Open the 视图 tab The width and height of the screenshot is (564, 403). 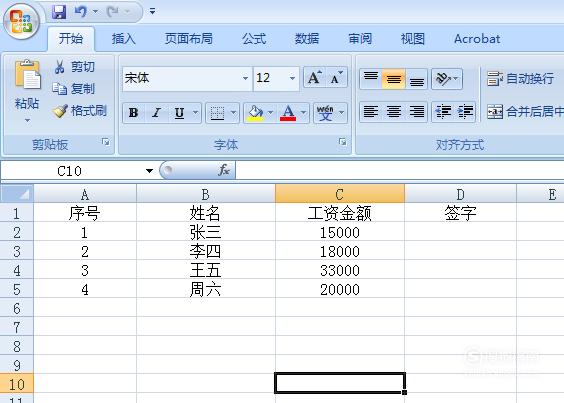[413, 38]
